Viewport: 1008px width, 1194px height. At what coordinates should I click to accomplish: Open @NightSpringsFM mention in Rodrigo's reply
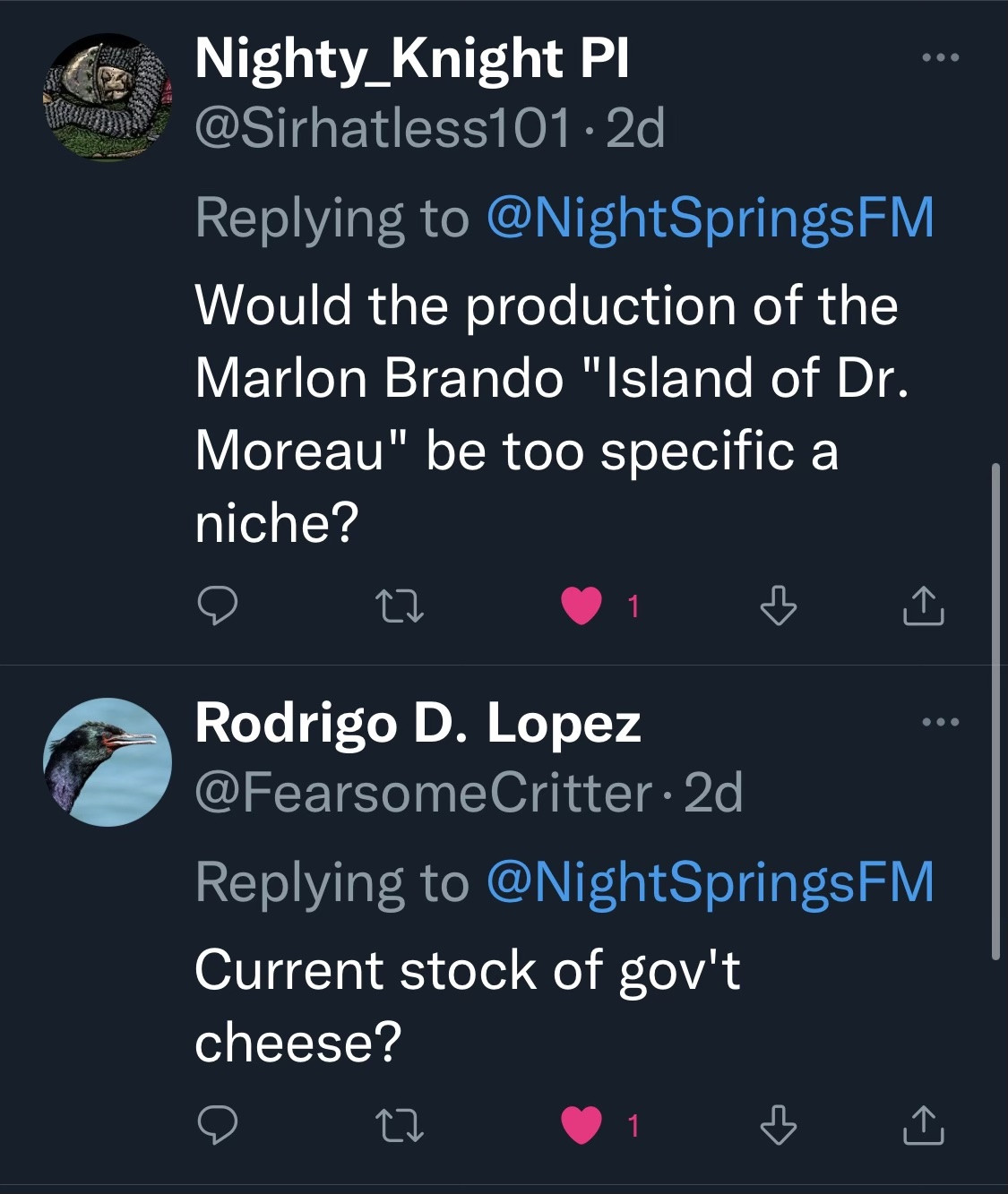[710, 881]
